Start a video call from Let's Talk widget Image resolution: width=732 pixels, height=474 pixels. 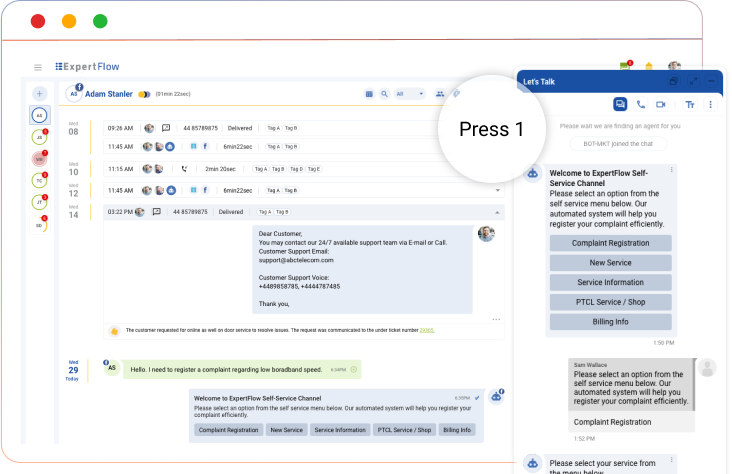(x=661, y=105)
